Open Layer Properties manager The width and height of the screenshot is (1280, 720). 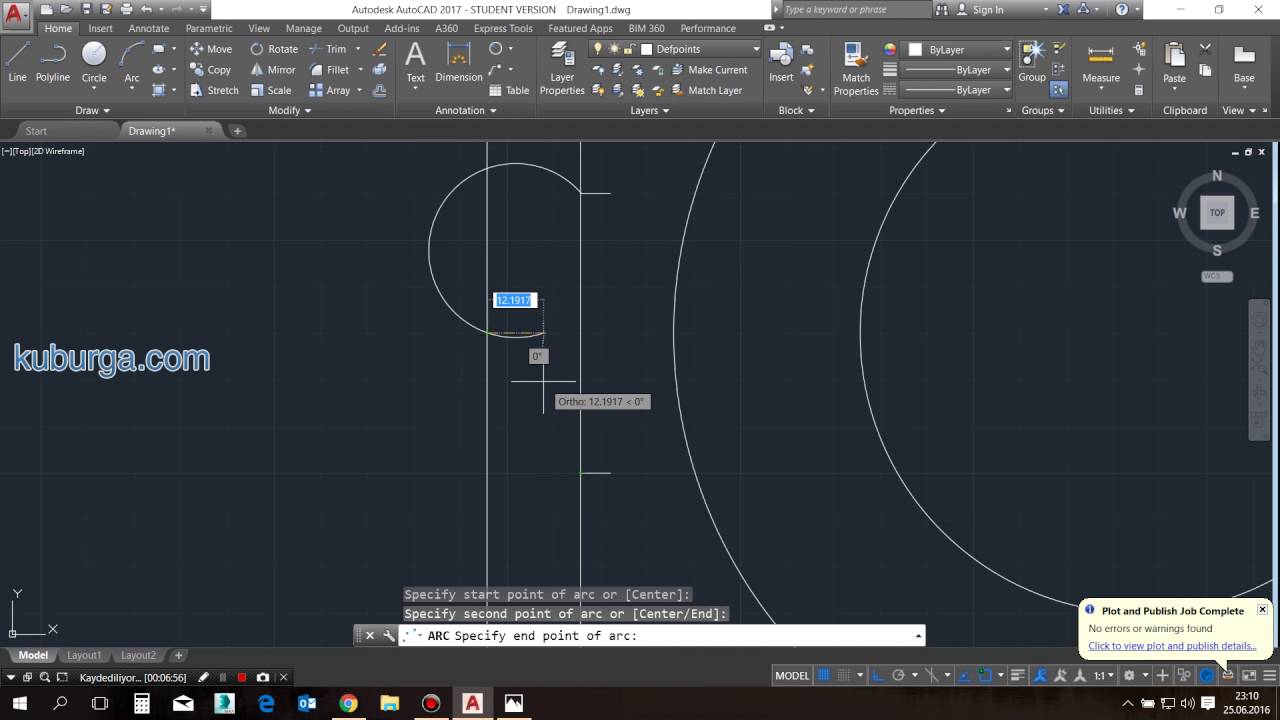coord(562,68)
